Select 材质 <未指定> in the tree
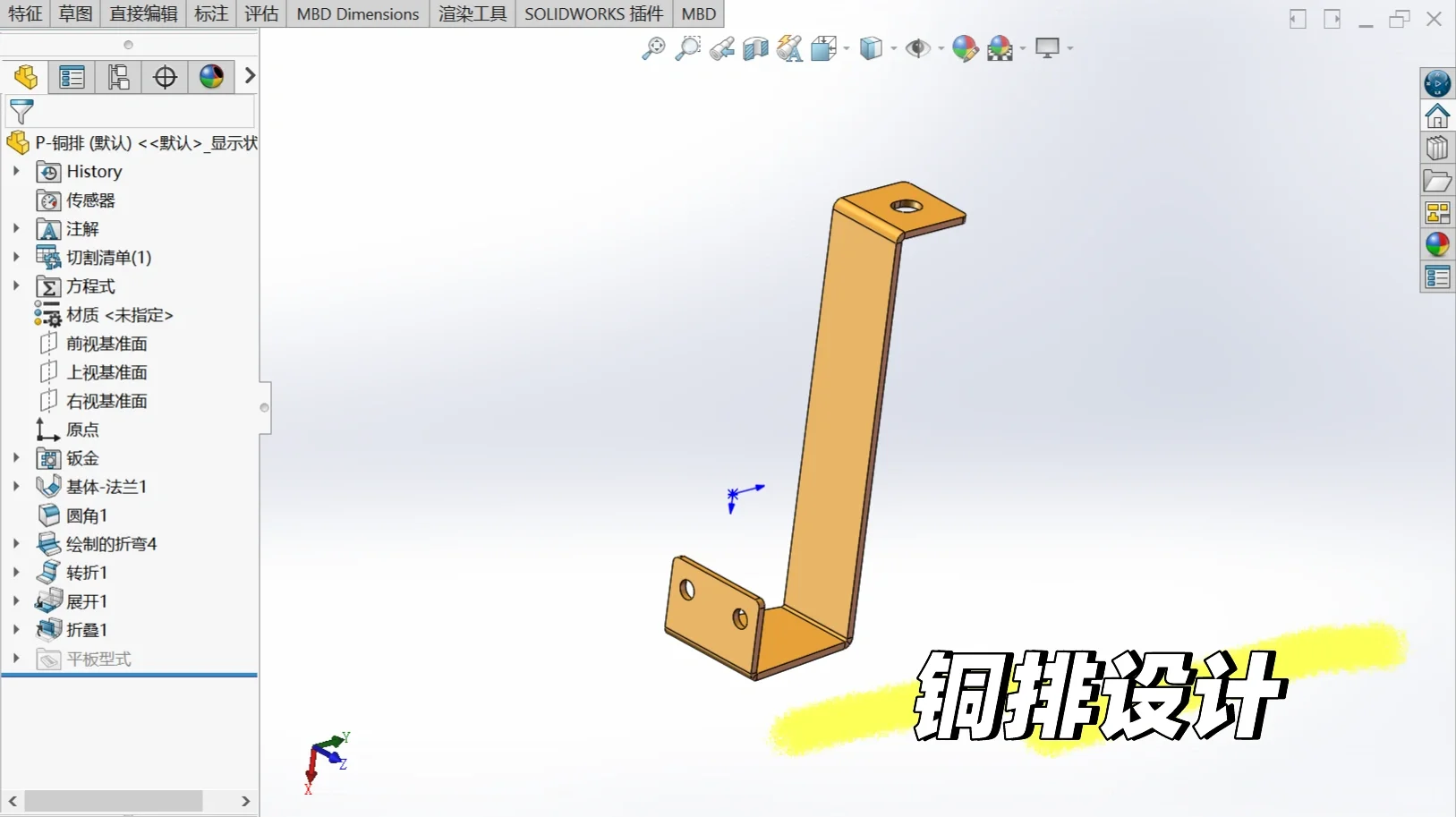 (x=104, y=315)
